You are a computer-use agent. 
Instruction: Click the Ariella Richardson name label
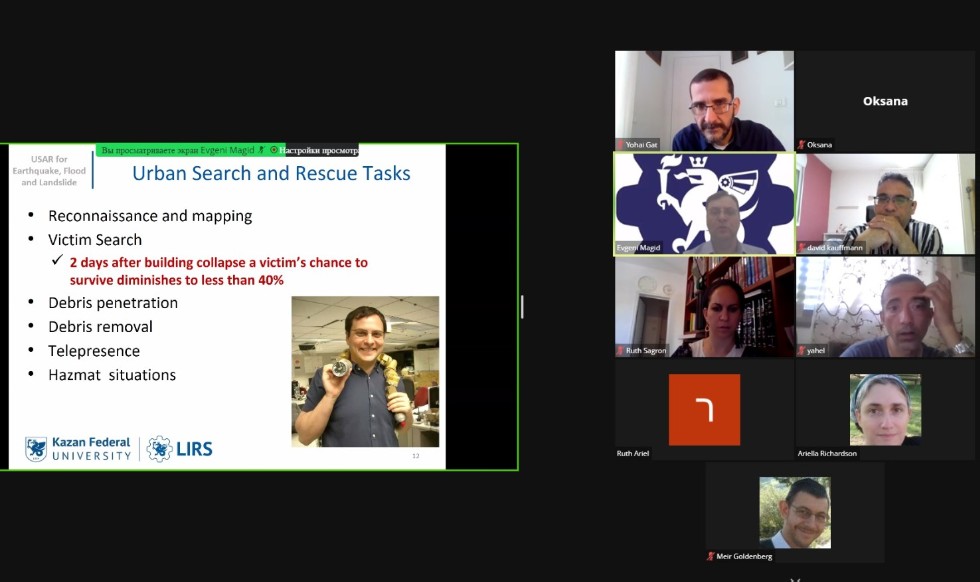click(x=829, y=453)
